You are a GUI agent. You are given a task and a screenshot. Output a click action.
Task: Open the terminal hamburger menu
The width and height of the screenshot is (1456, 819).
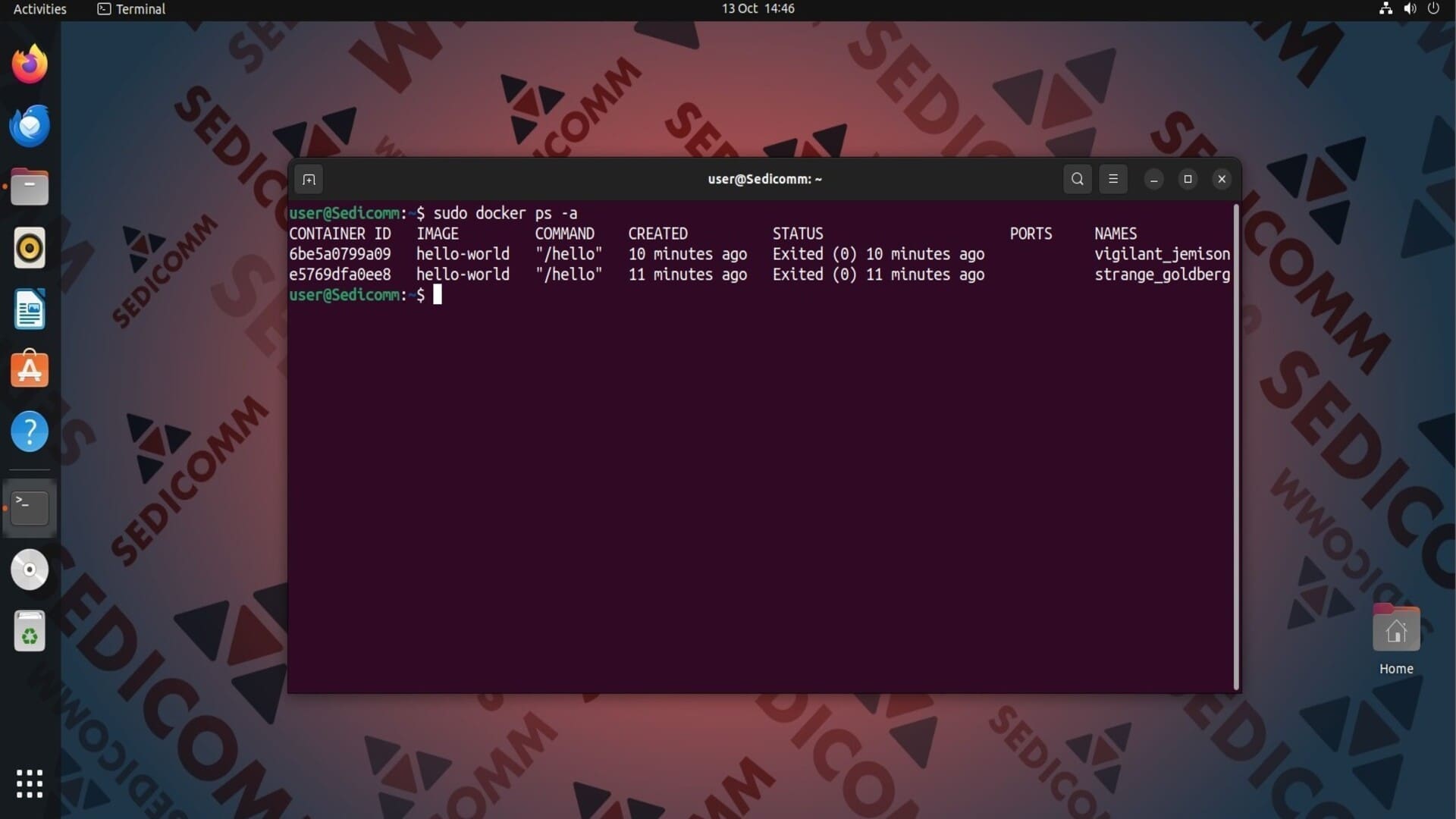click(x=1113, y=179)
